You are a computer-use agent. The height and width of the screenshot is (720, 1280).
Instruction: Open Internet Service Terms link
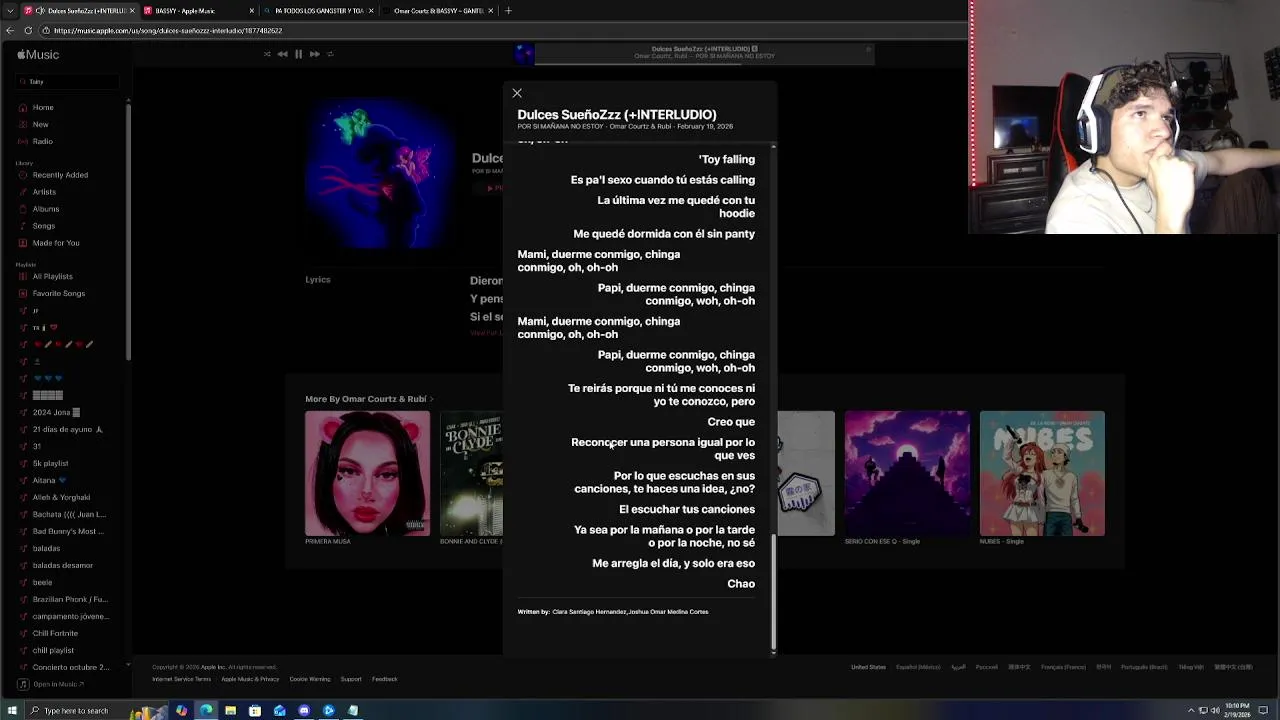tap(181, 680)
